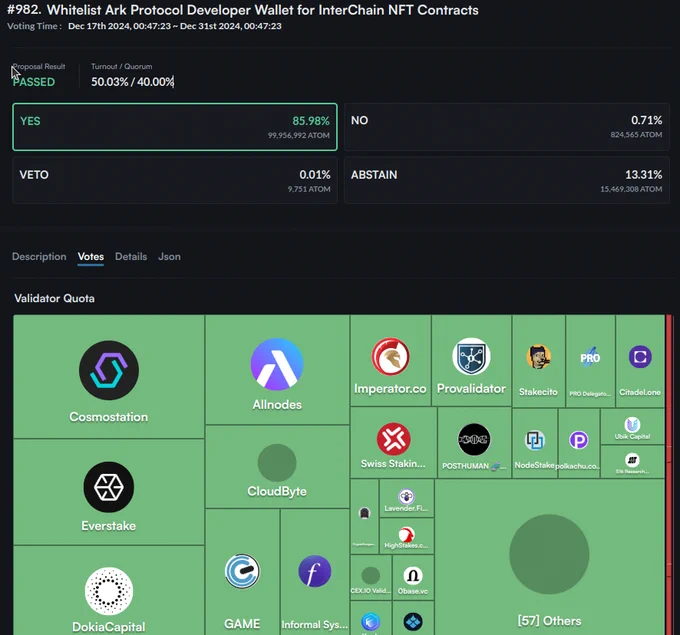Click the Ubik Capital logo
680x635 pixels.
(x=632, y=424)
